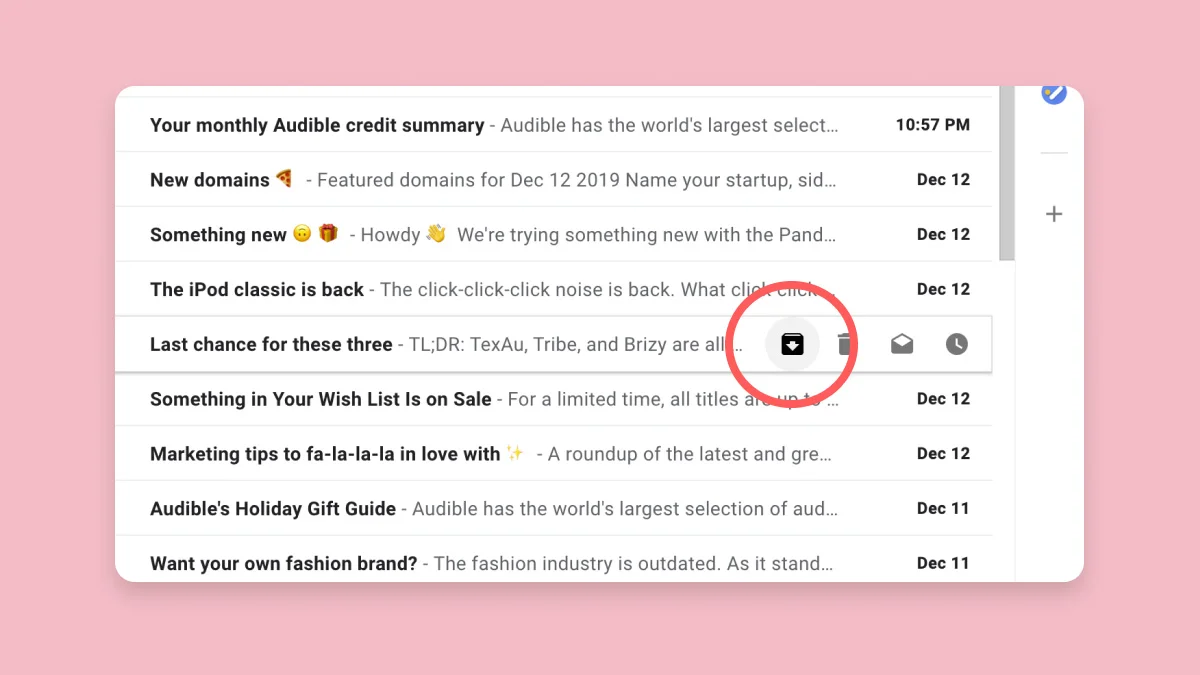Viewport: 1200px width, 675px height.
Task: Click the 10:57 PM timestamp
Action: 932,125
